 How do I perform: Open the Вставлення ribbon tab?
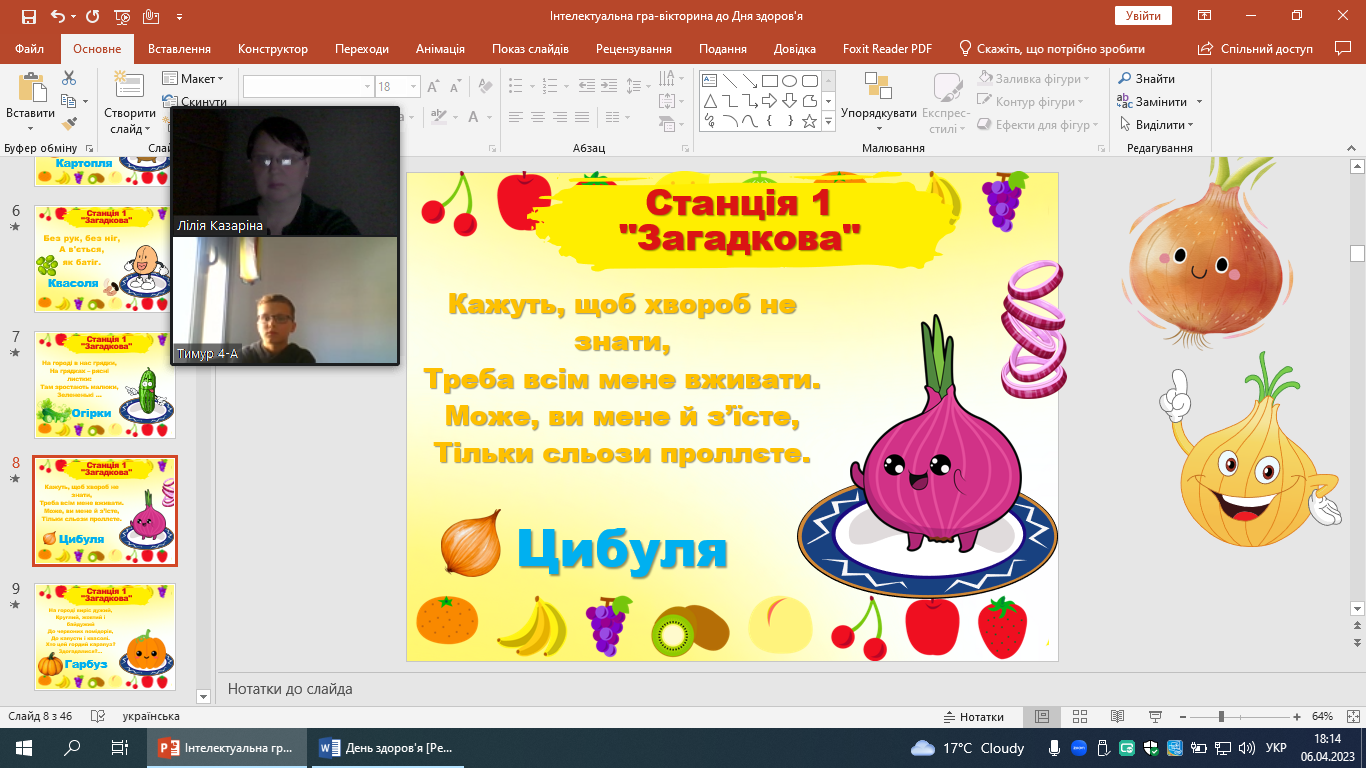pyautogui.click(x=179, y=49)
